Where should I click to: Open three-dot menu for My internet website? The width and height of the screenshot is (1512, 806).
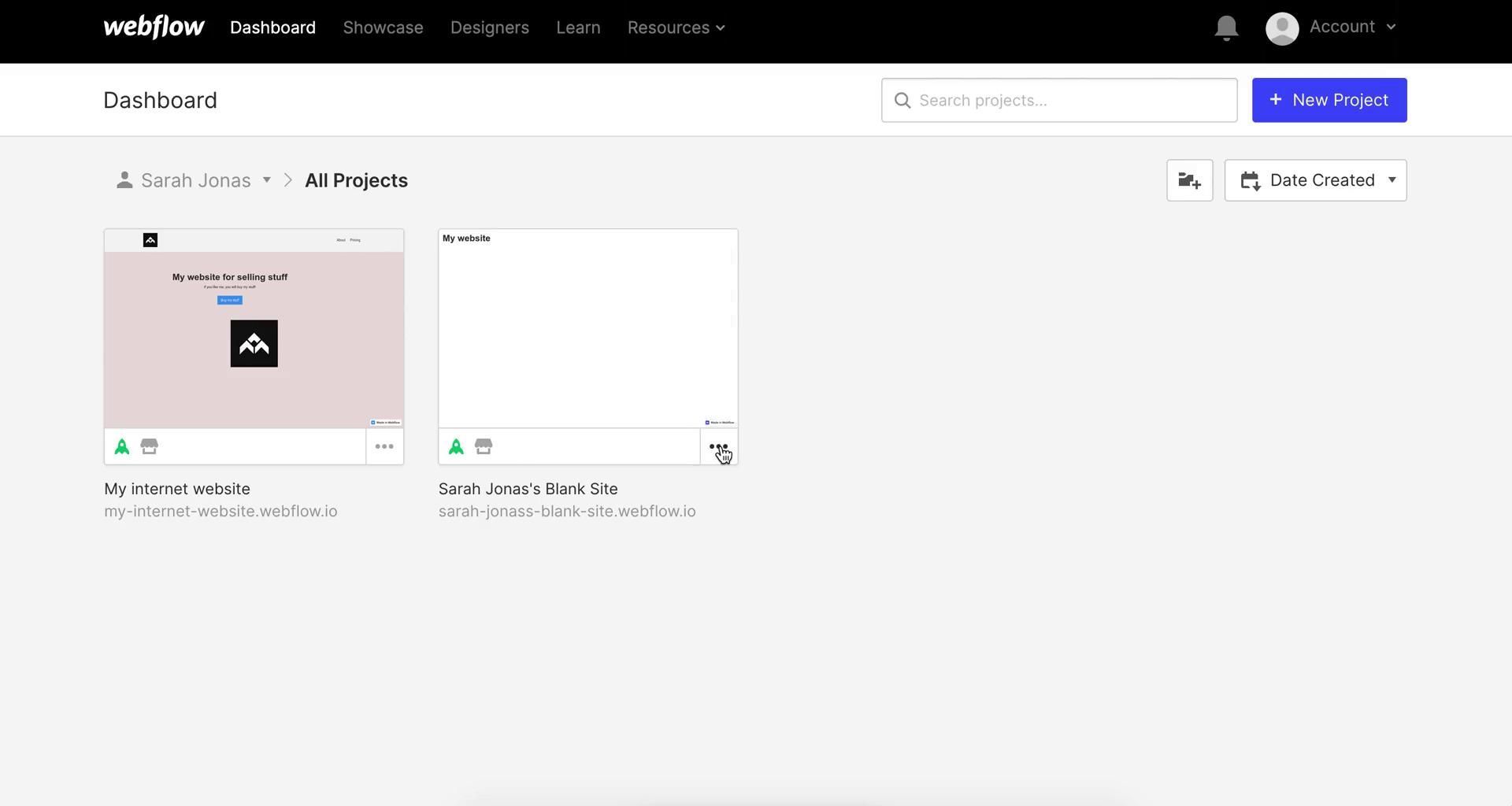[x=384, y=447]
